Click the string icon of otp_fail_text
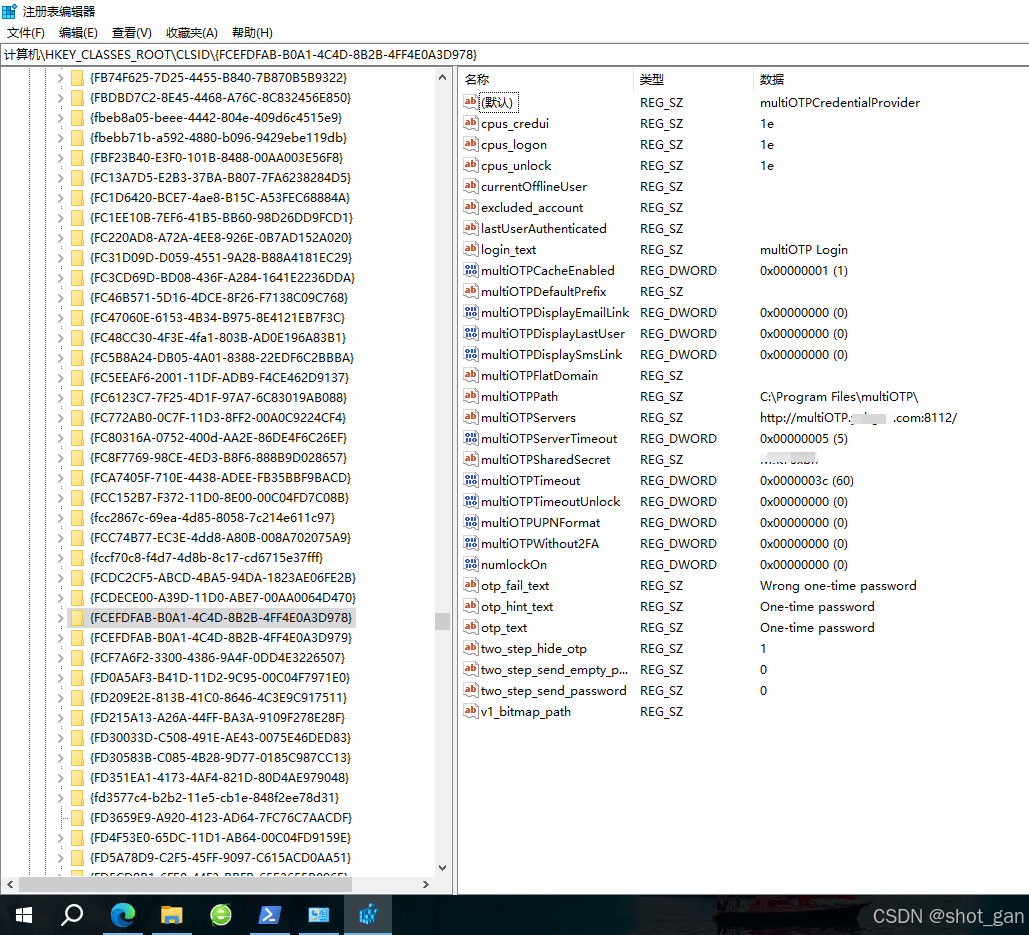Screen dimensions: 1029x935 coord(471,585)
